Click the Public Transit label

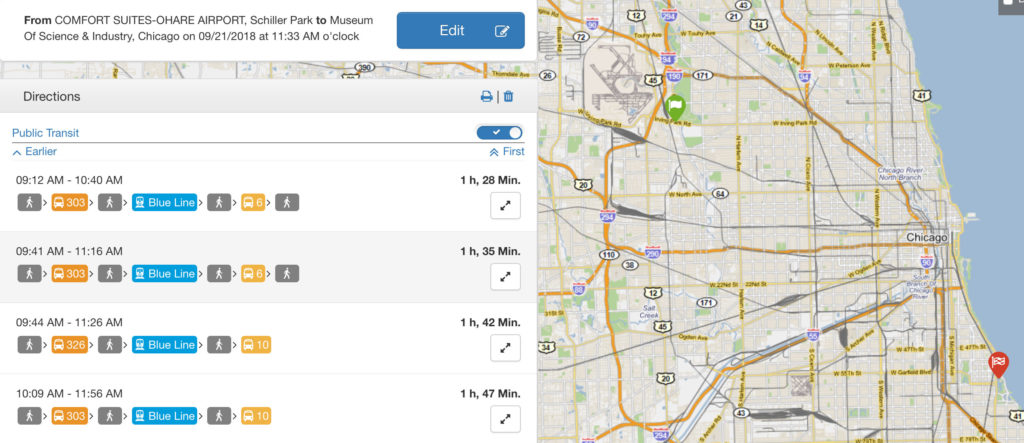(x=45, y=133)
